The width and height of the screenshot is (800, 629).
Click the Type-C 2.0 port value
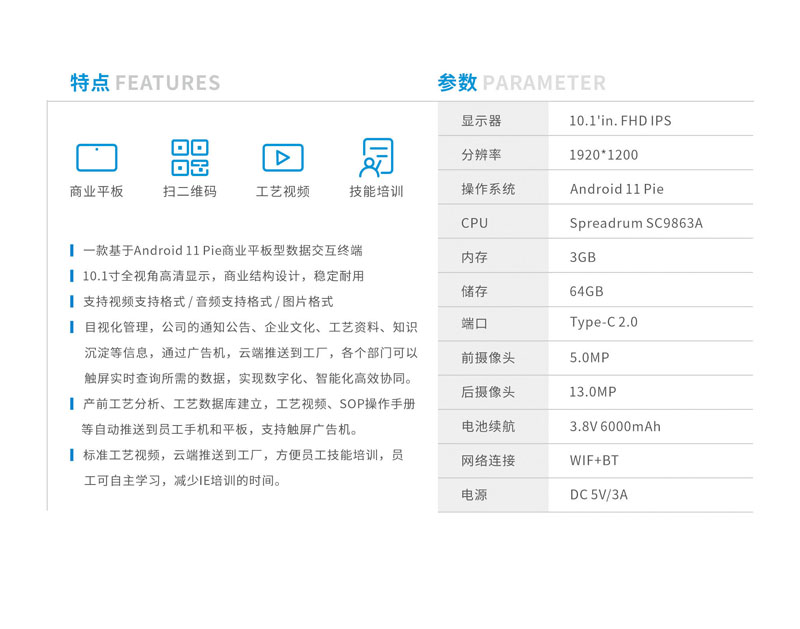(x=603, y=322)
